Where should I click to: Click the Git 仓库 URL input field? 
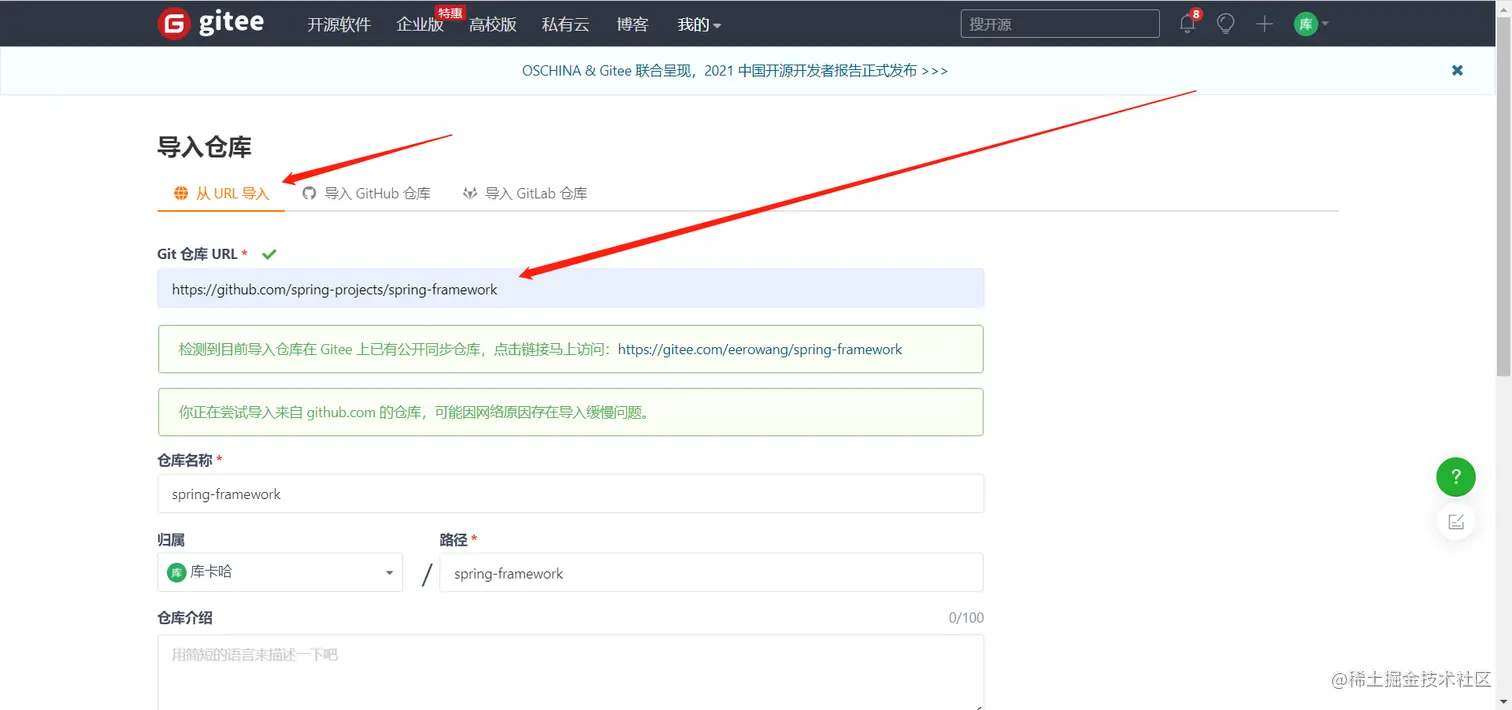tap(571, 289)
